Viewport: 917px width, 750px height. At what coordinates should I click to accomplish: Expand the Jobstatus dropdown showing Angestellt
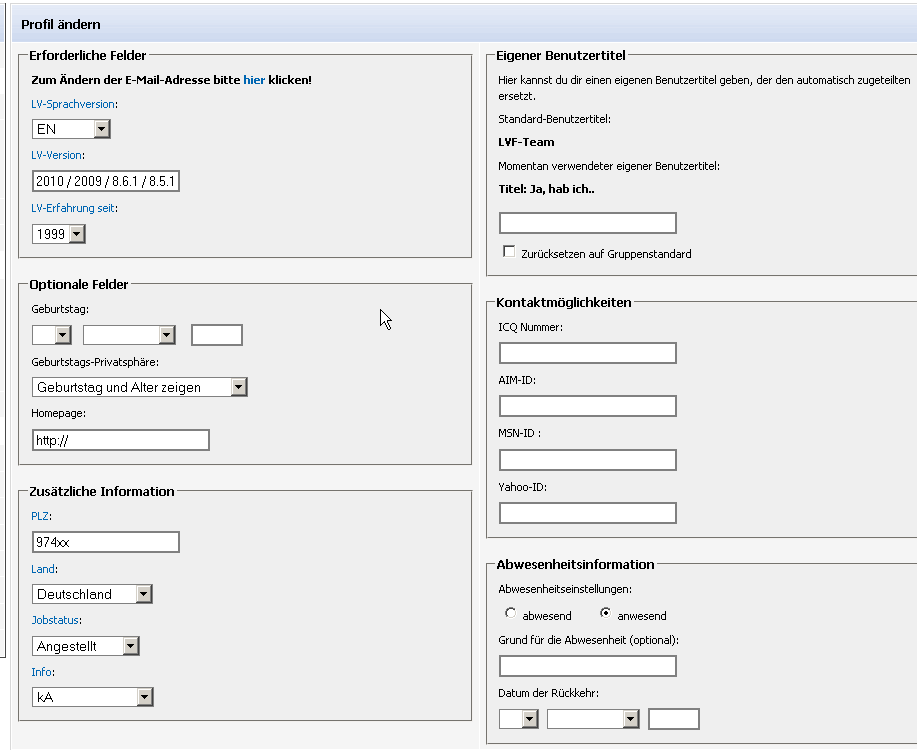point(85,646)
